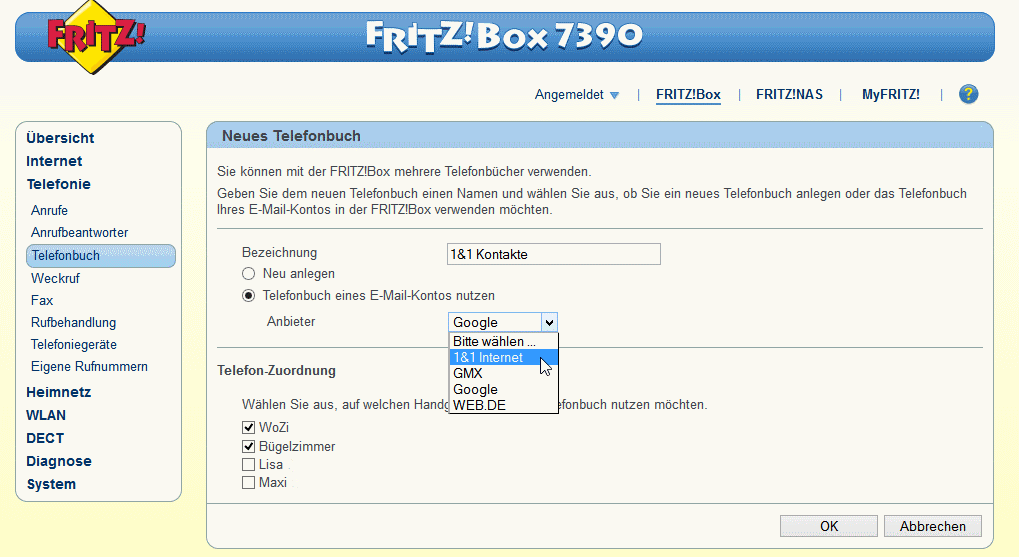This screenshot has width=1019, height=557.
Task: Click the FRITZ! logo icon
Action: (x=97, y=38)
